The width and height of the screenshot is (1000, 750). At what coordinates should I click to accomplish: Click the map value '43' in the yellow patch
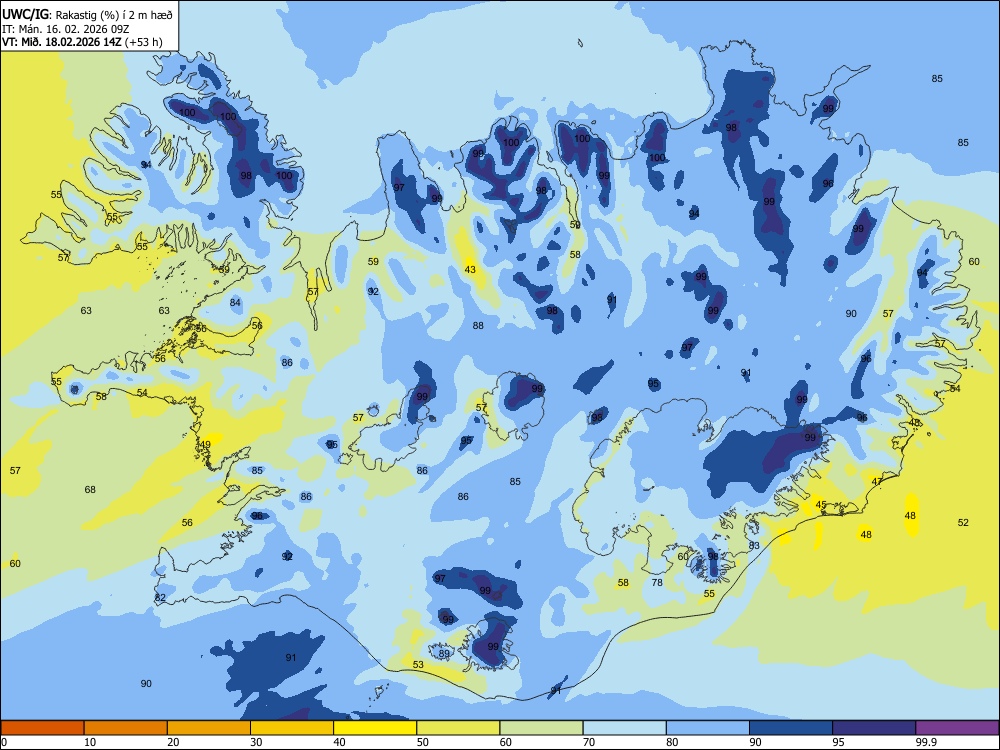[x=470, y=270]
